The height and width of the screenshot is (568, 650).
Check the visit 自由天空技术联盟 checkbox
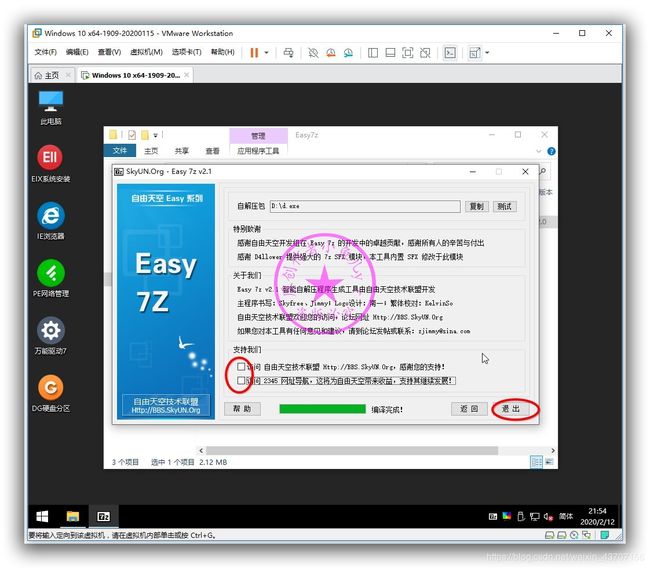click(241, 367)
